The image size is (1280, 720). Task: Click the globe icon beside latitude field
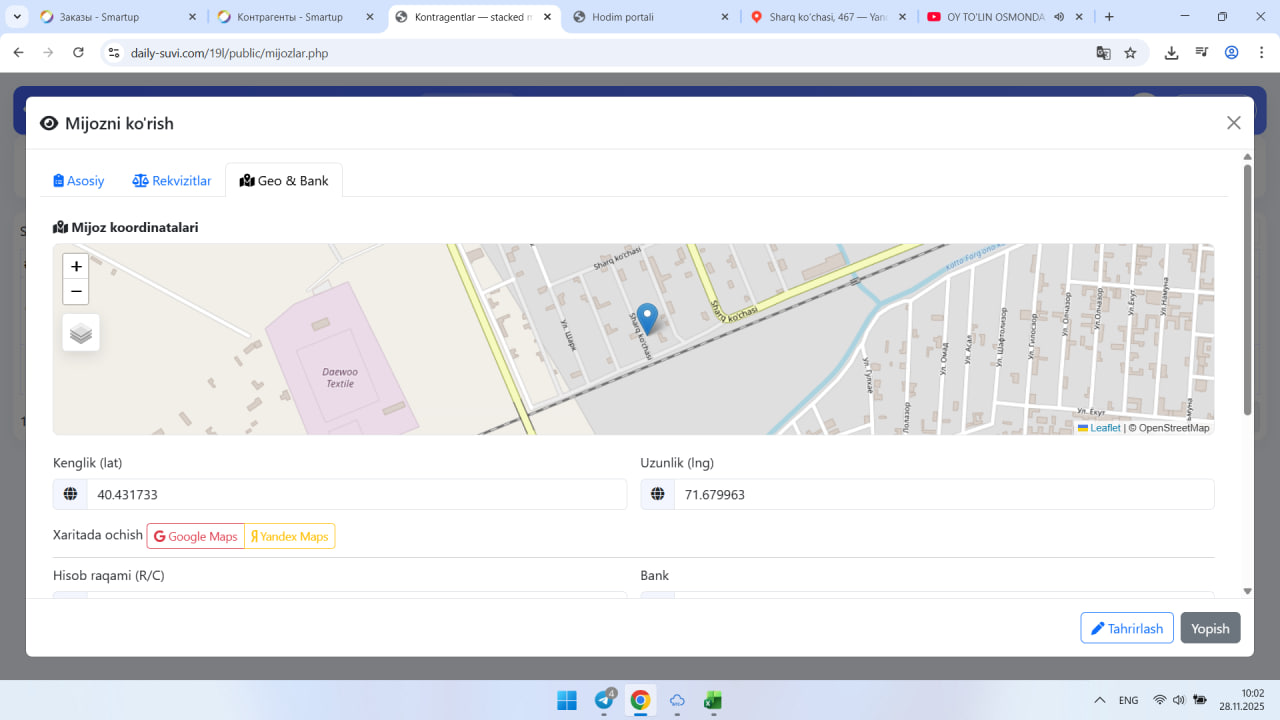(70, 494)
